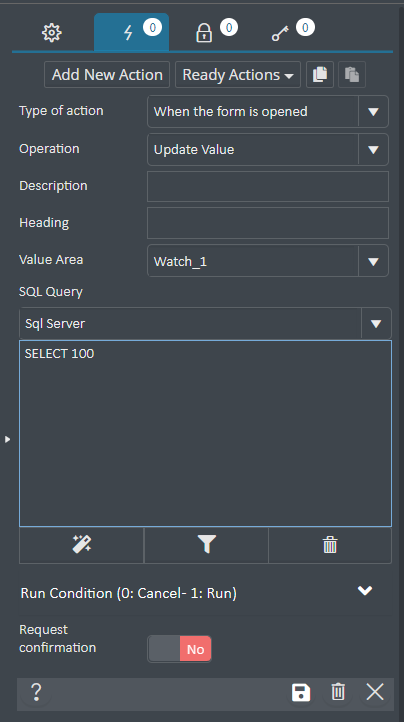Toggle the Request confirmation switch

coord(179,649)
